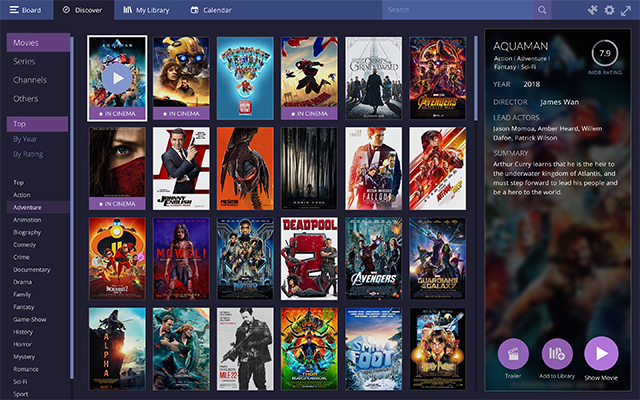Sort movies By Rating
The height and width of the screenshot is (400, 640).
coord(29,154)
